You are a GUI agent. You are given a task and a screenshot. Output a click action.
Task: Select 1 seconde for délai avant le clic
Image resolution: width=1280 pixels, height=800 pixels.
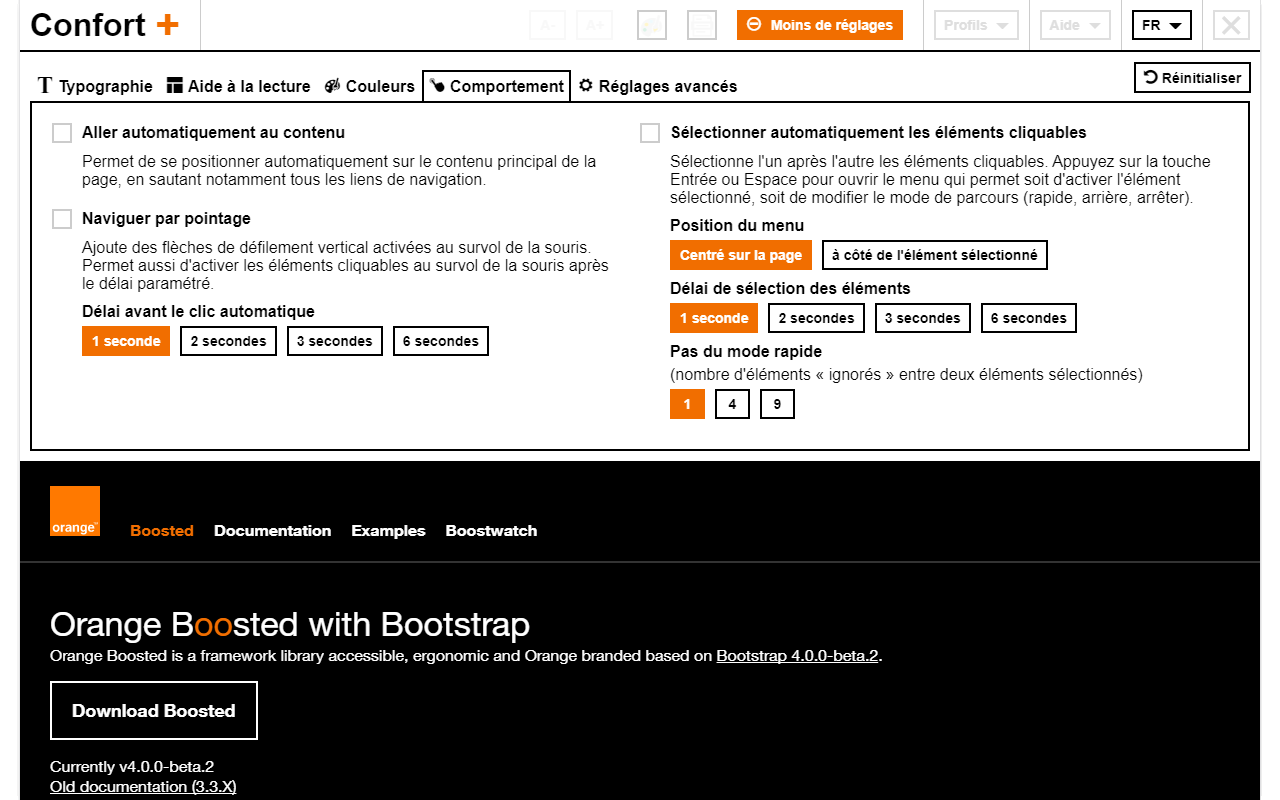click(126, 341)
